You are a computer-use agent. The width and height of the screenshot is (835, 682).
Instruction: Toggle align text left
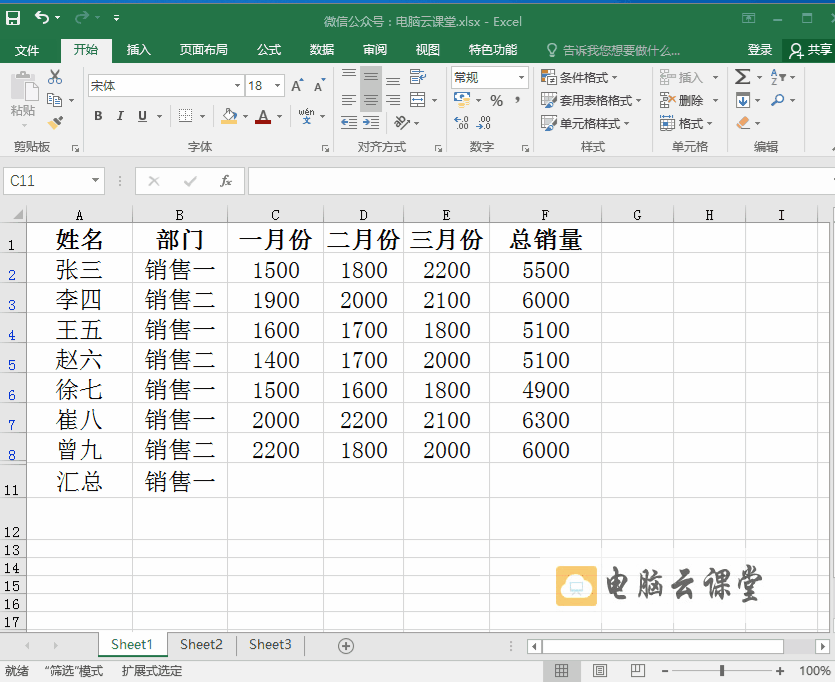pyautogui.click(x=349, y=100)
